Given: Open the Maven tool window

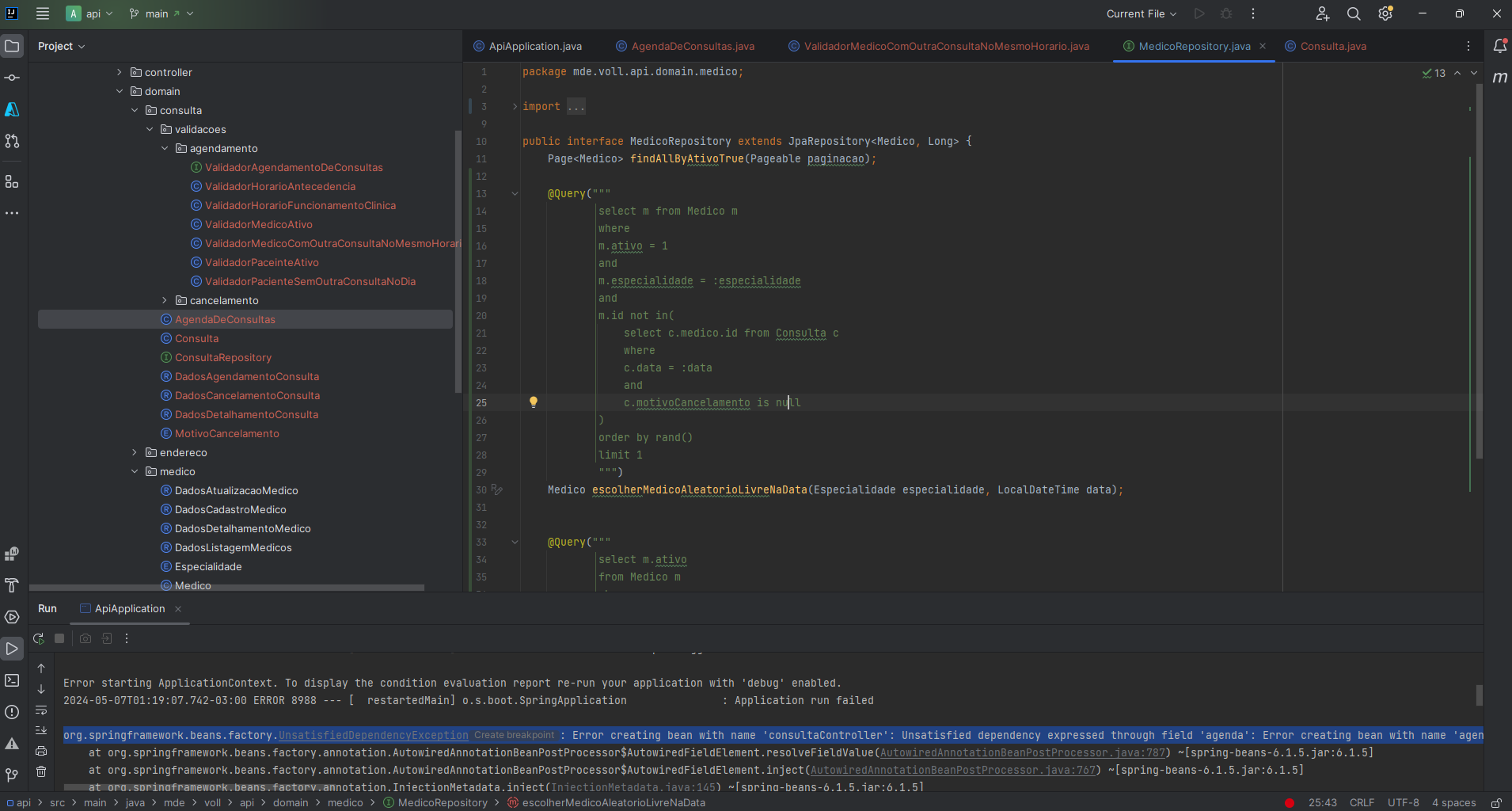Looking at the screenshot, I should point(1499,78).
